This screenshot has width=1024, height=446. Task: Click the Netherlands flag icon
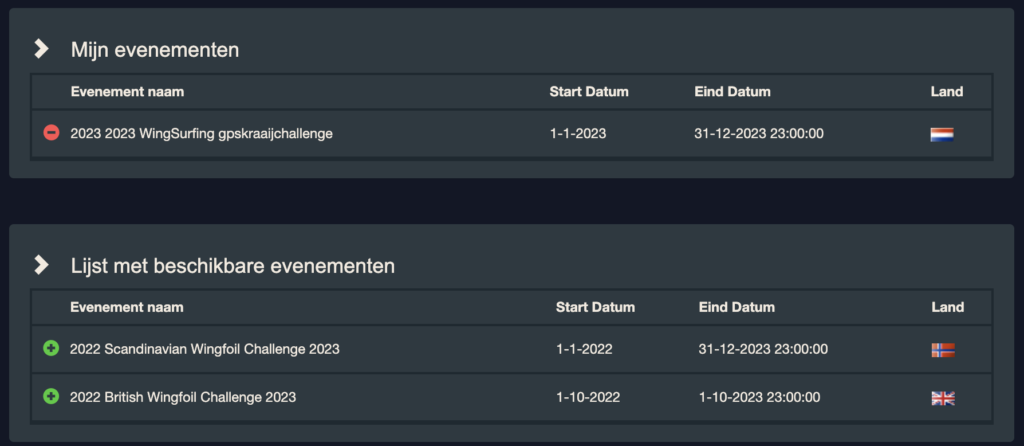coord(942,135)
